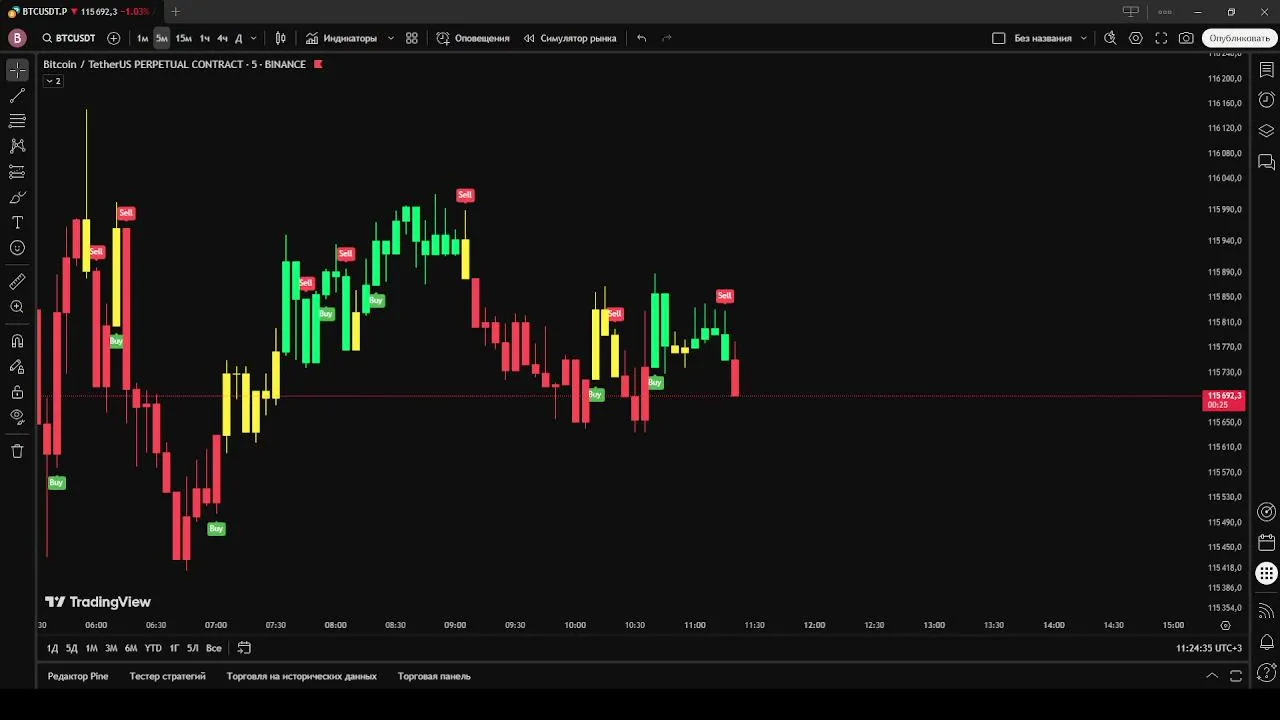
Task: Open the alerts clock panel icon
Action: click(1266, 100)
